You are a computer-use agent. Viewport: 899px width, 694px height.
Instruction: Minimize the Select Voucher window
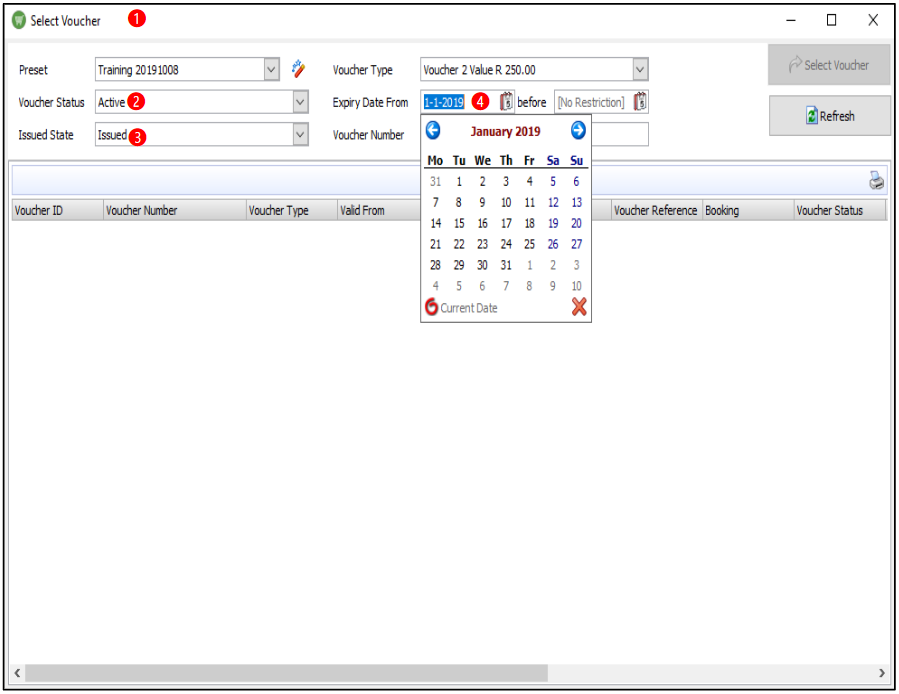(x=791, y=20)
